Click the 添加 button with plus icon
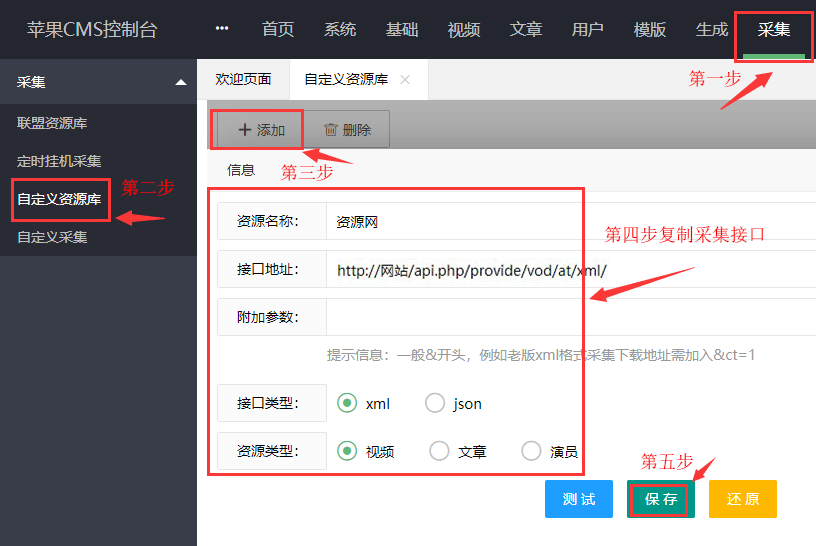 click(x=261, y=130)
